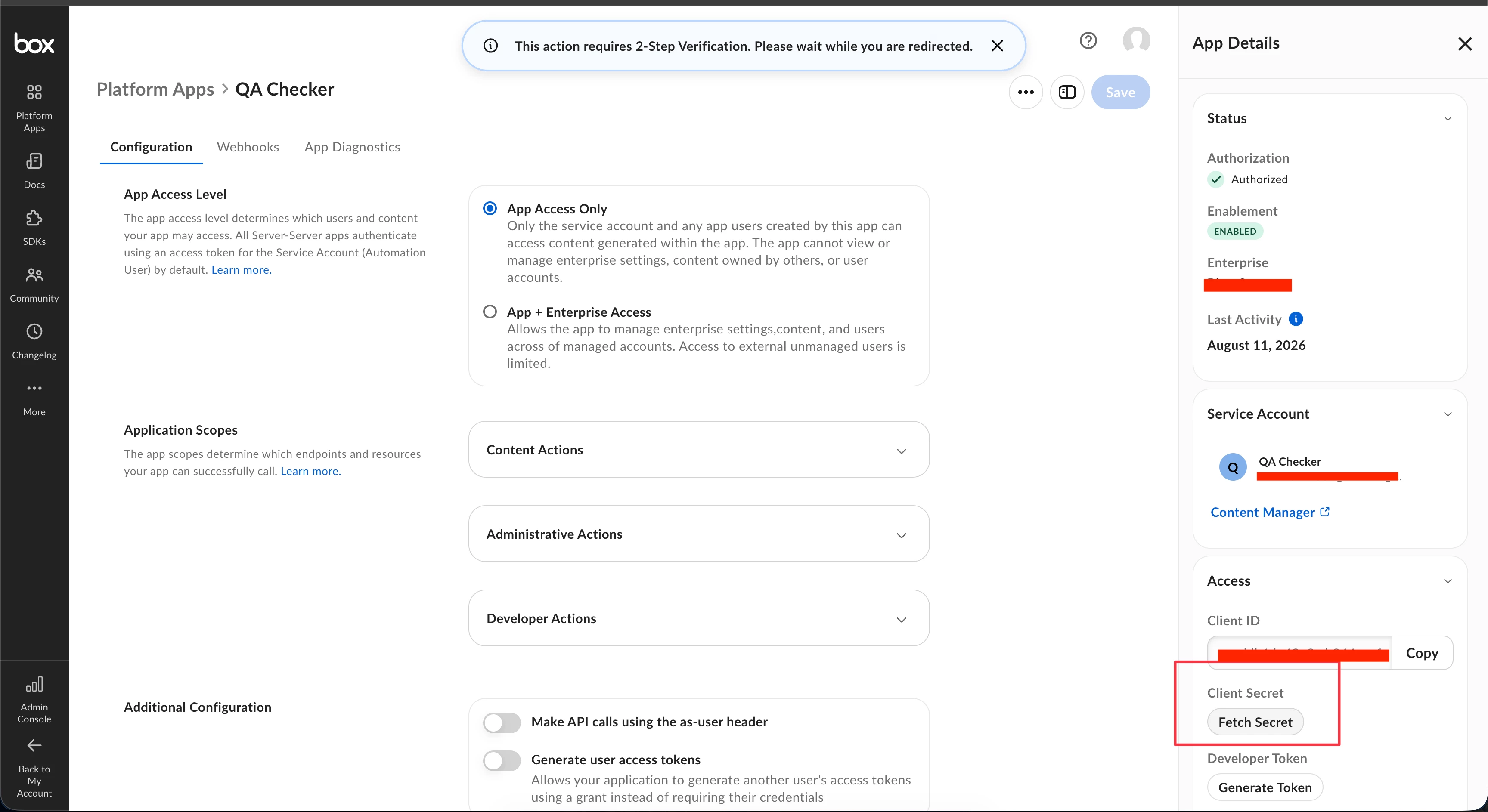Expand the Developer Actions scopes
The width and height of the screenshot is (1488, 812).
click(698, 618)
